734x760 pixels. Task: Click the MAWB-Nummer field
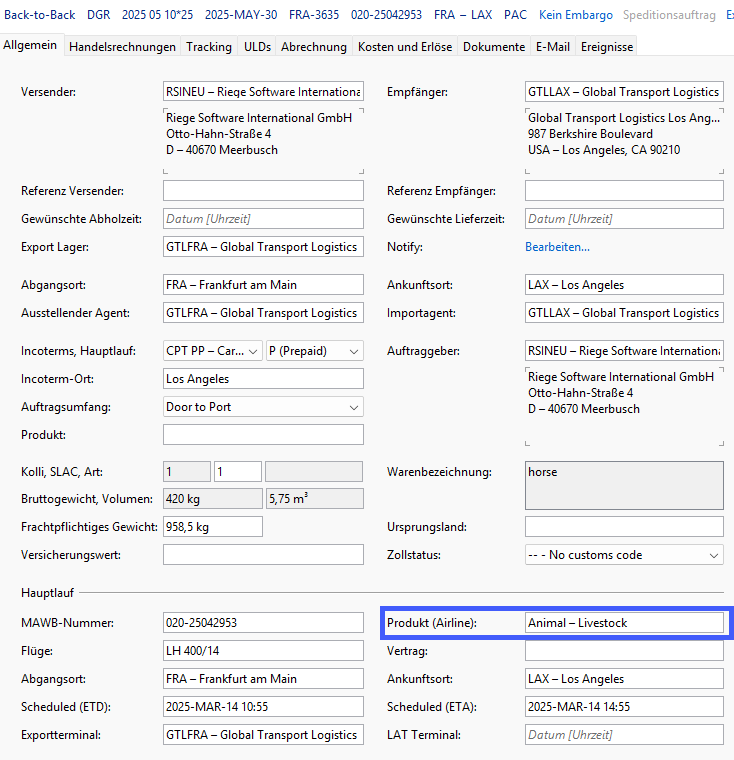pos(263,623)
